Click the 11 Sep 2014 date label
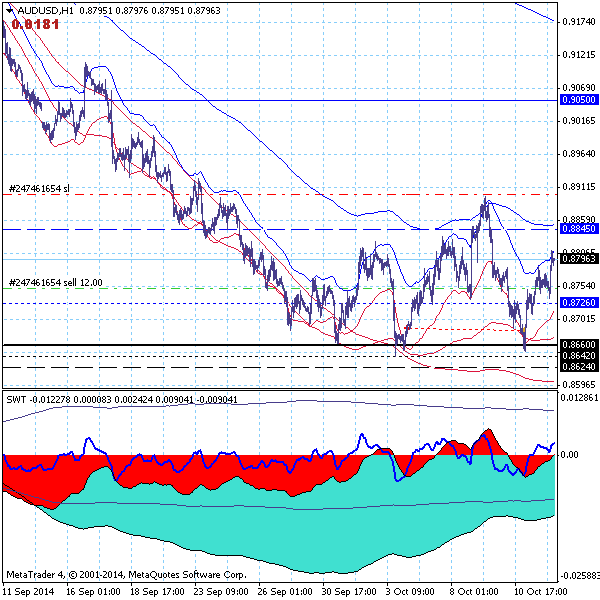Image resolution: width=600 pixels, height=600 pixels. point(28,591)
